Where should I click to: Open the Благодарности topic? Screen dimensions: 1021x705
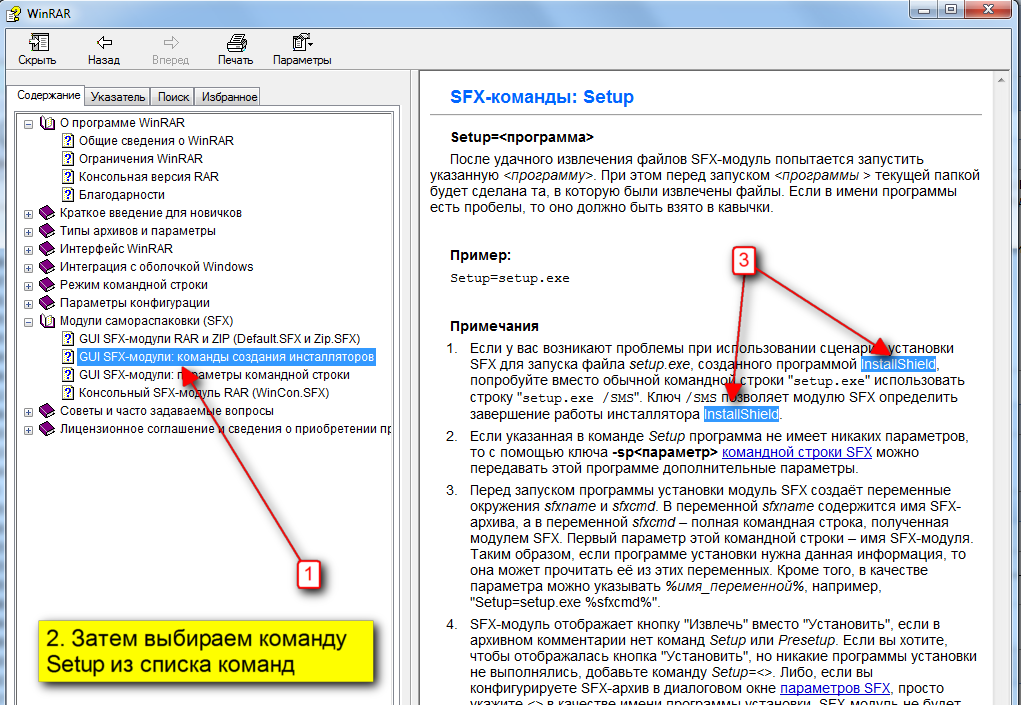tap(122, 195)
